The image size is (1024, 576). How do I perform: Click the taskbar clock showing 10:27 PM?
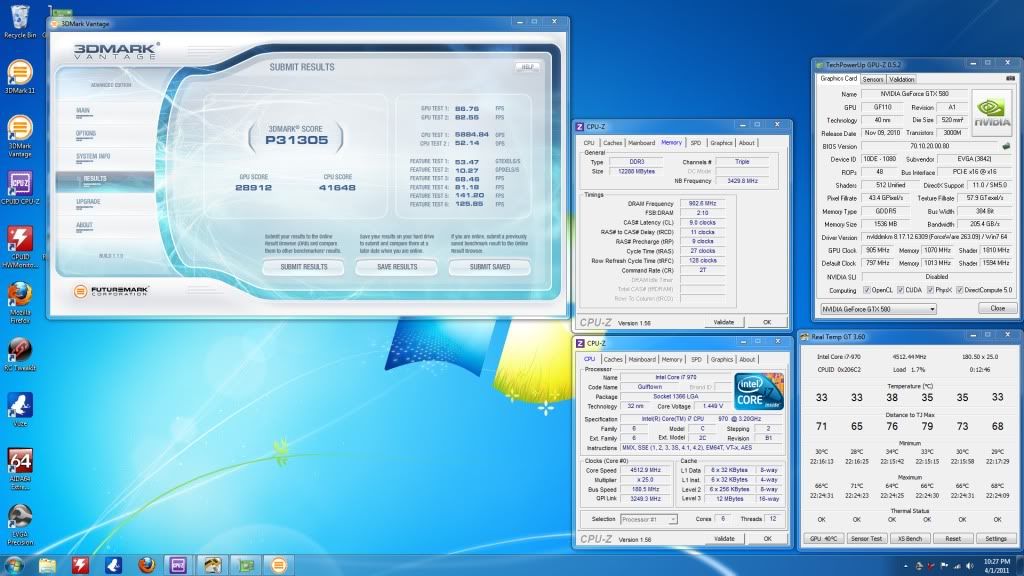997,566
